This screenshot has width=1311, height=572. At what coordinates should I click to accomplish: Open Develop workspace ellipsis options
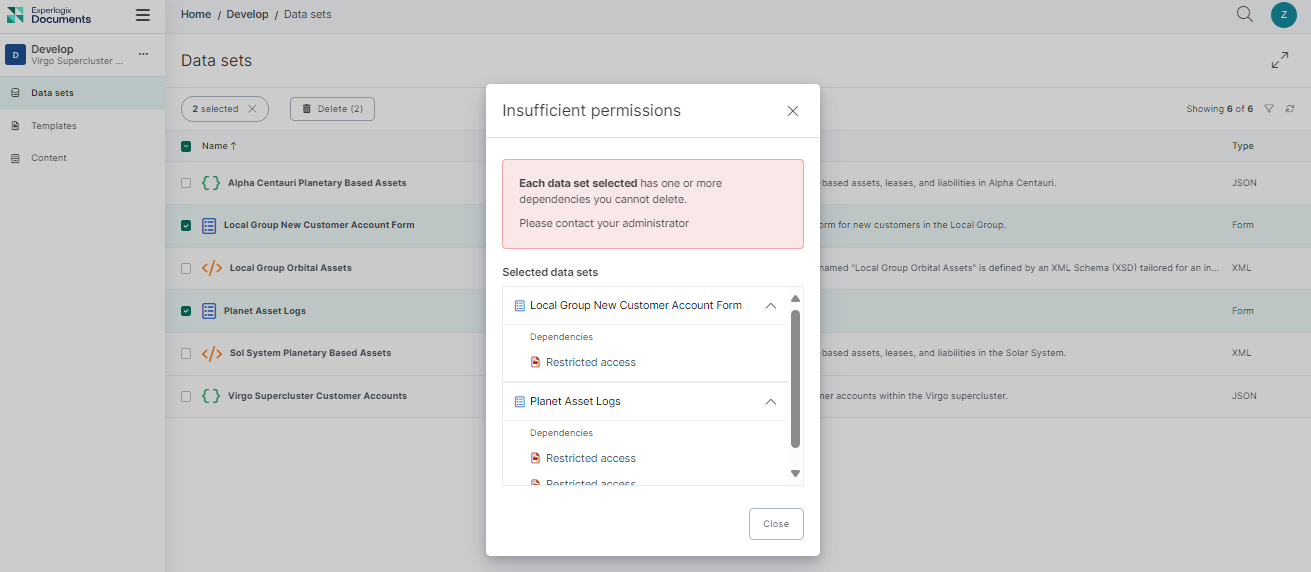(143, 54)
